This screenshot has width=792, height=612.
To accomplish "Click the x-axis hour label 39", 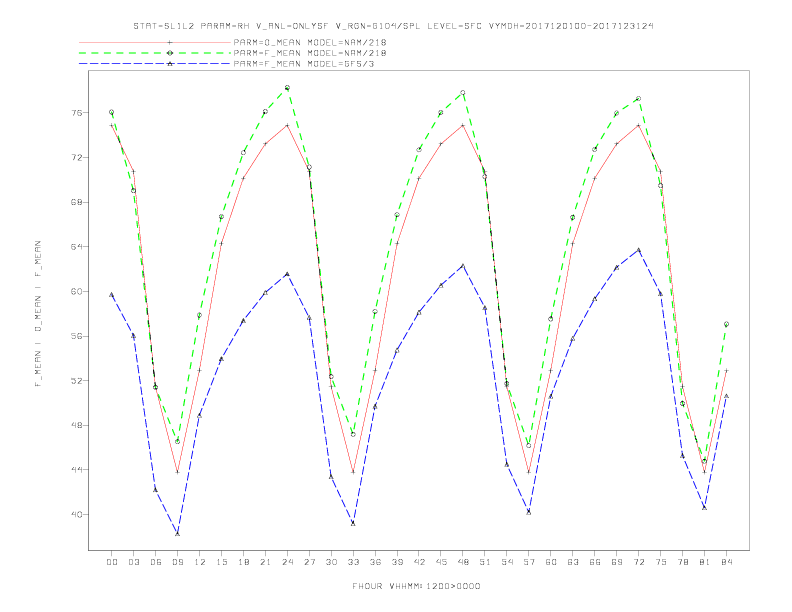I will pos(397,562).
